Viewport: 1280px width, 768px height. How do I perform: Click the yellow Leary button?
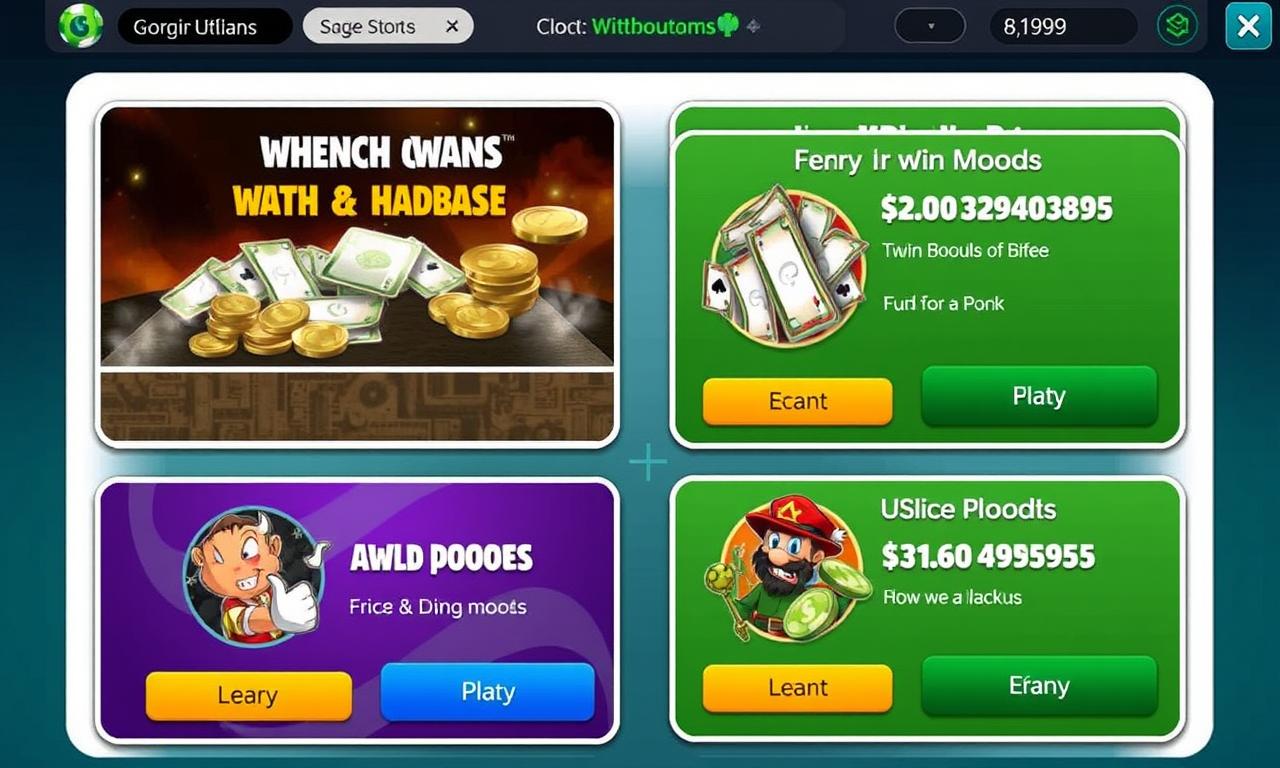coord(248,695)
